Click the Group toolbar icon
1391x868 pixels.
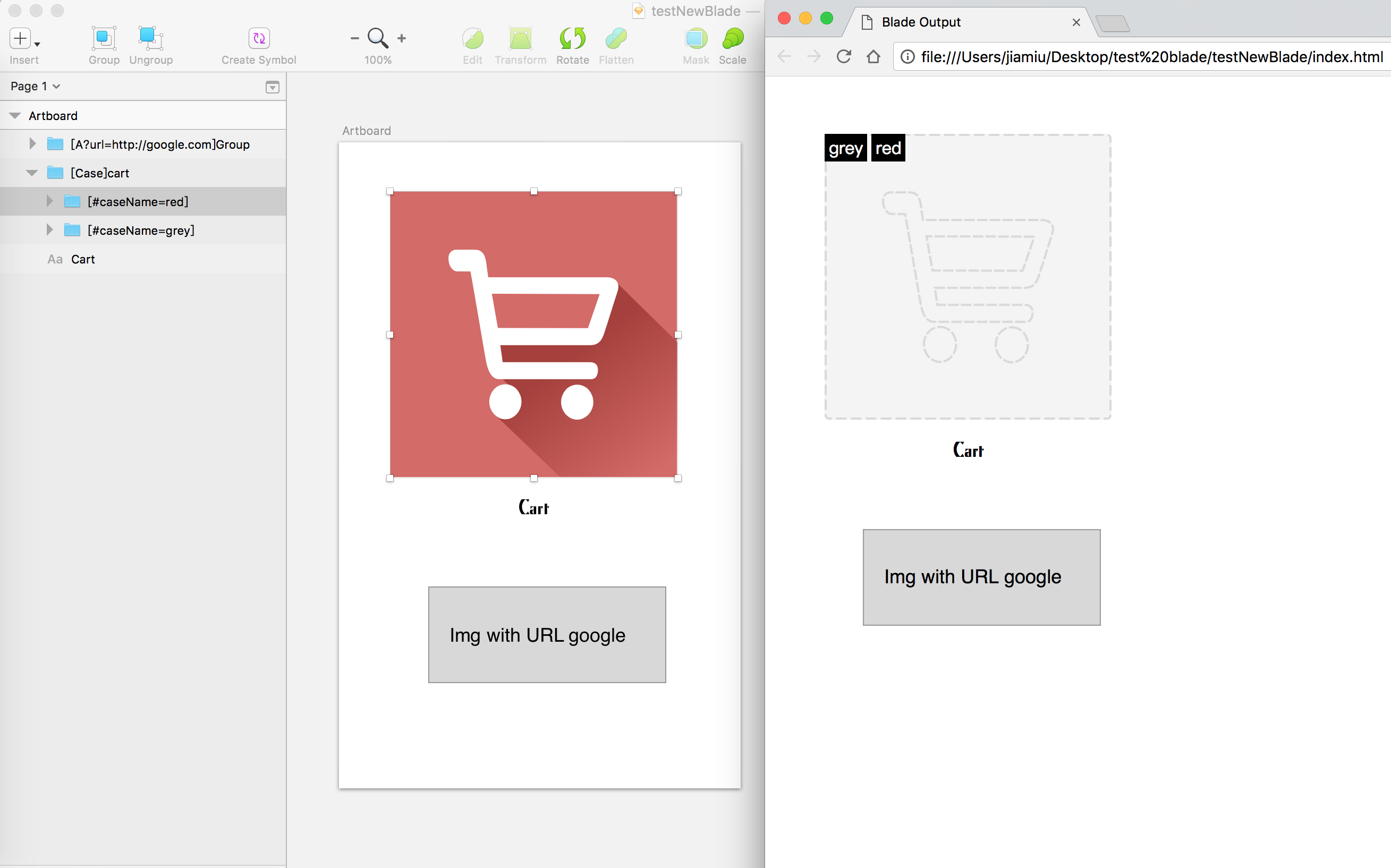click(104, 38)
